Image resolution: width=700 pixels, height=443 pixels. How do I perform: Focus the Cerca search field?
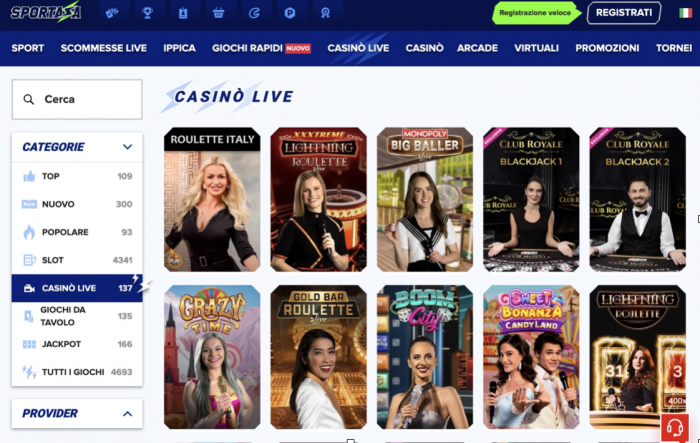pyautogui.click(x=77, y=99)
